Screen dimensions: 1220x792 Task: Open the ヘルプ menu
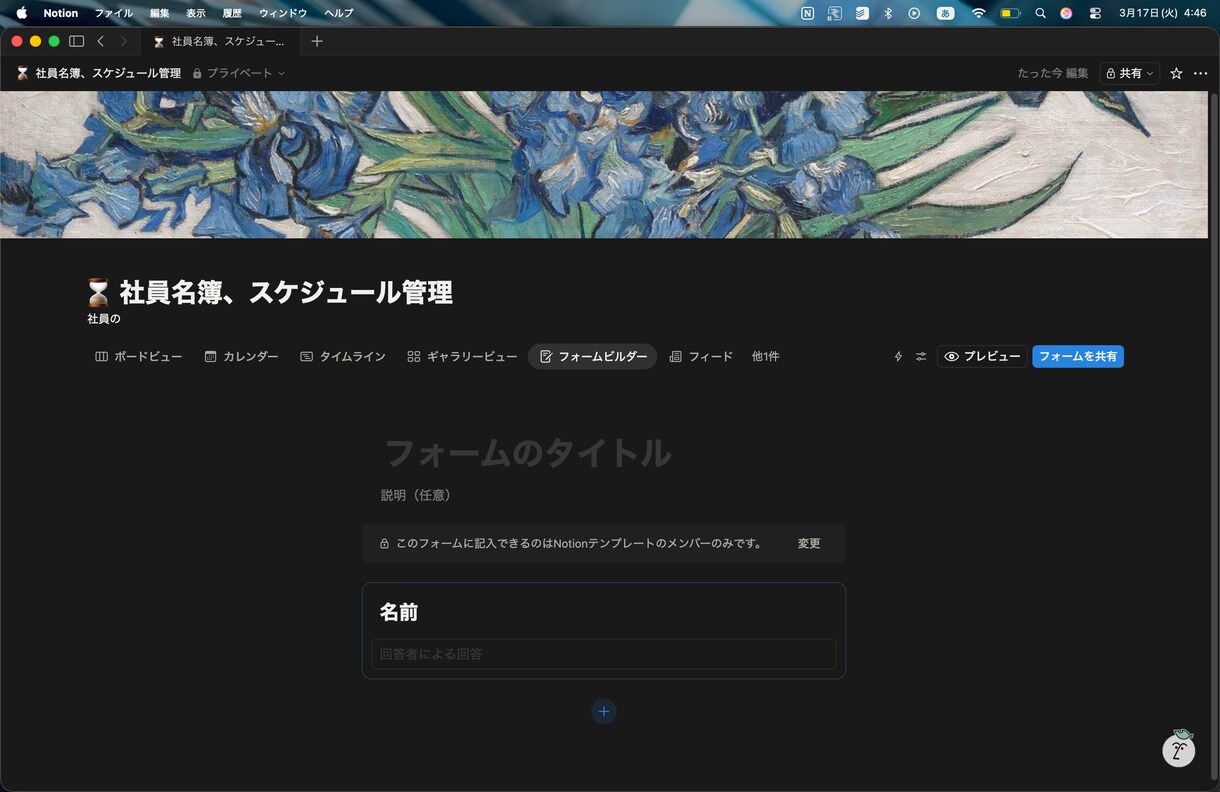338,13
